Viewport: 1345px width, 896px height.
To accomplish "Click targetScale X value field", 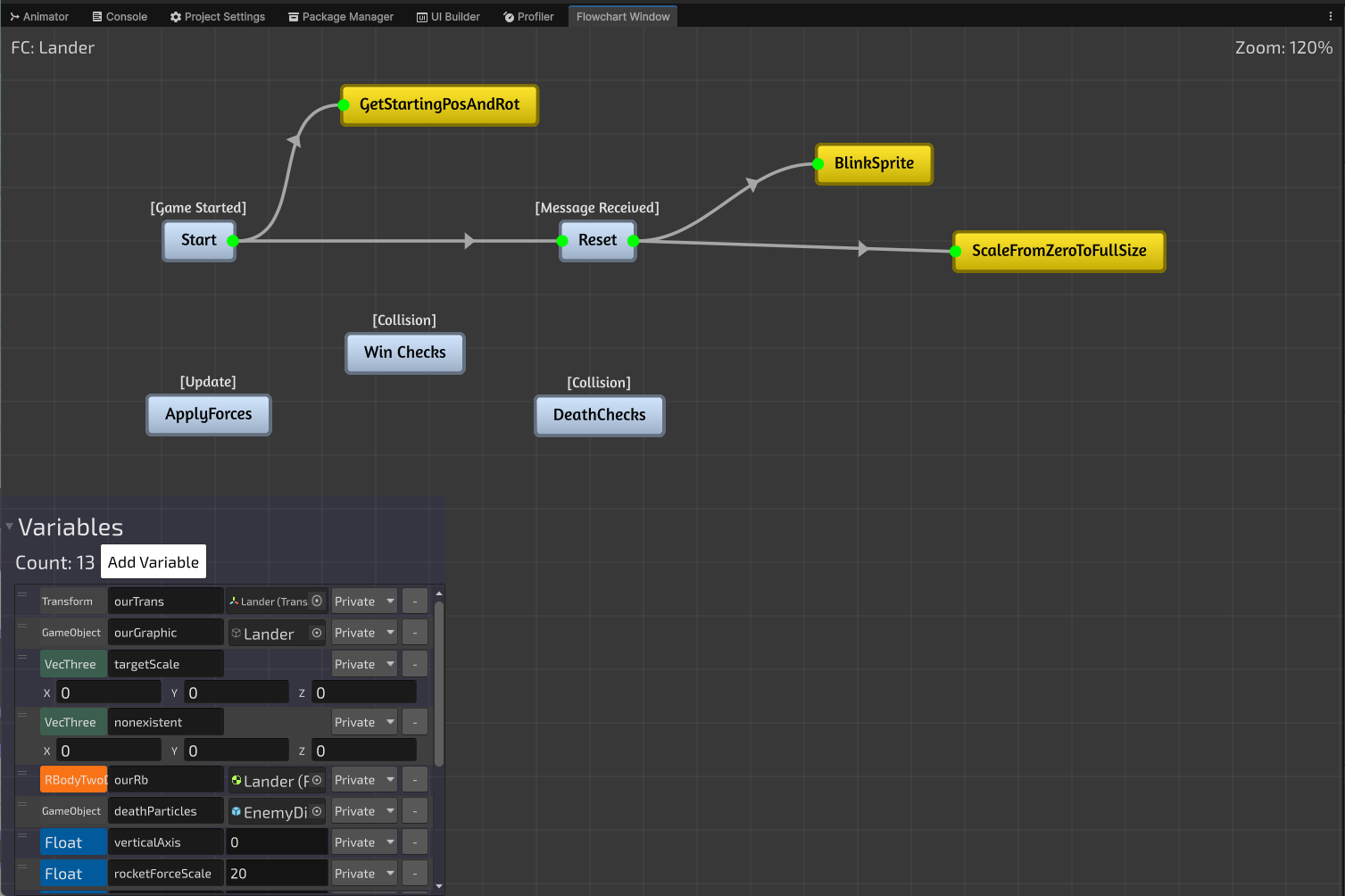I will tap(109, 693).
